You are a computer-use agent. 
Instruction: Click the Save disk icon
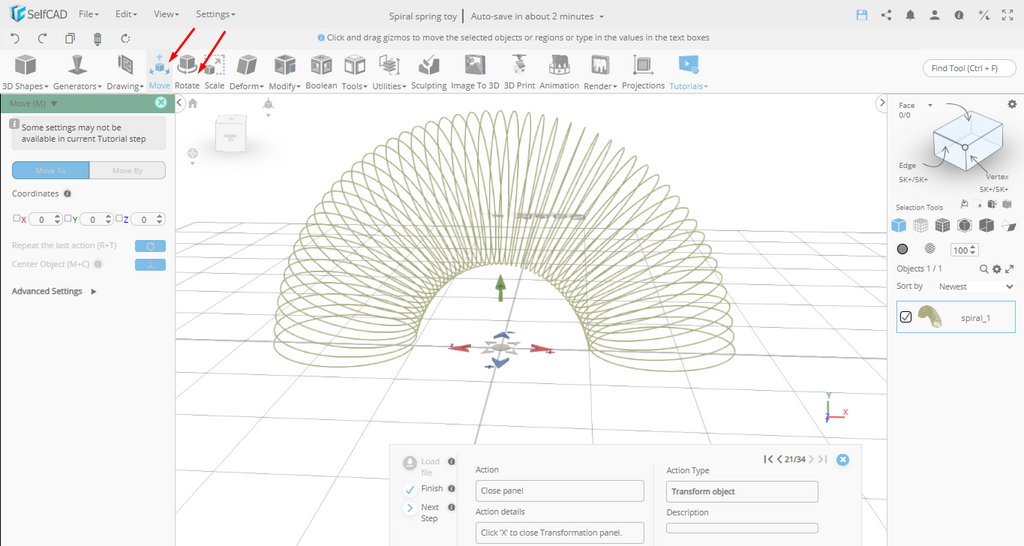point(862,15)
